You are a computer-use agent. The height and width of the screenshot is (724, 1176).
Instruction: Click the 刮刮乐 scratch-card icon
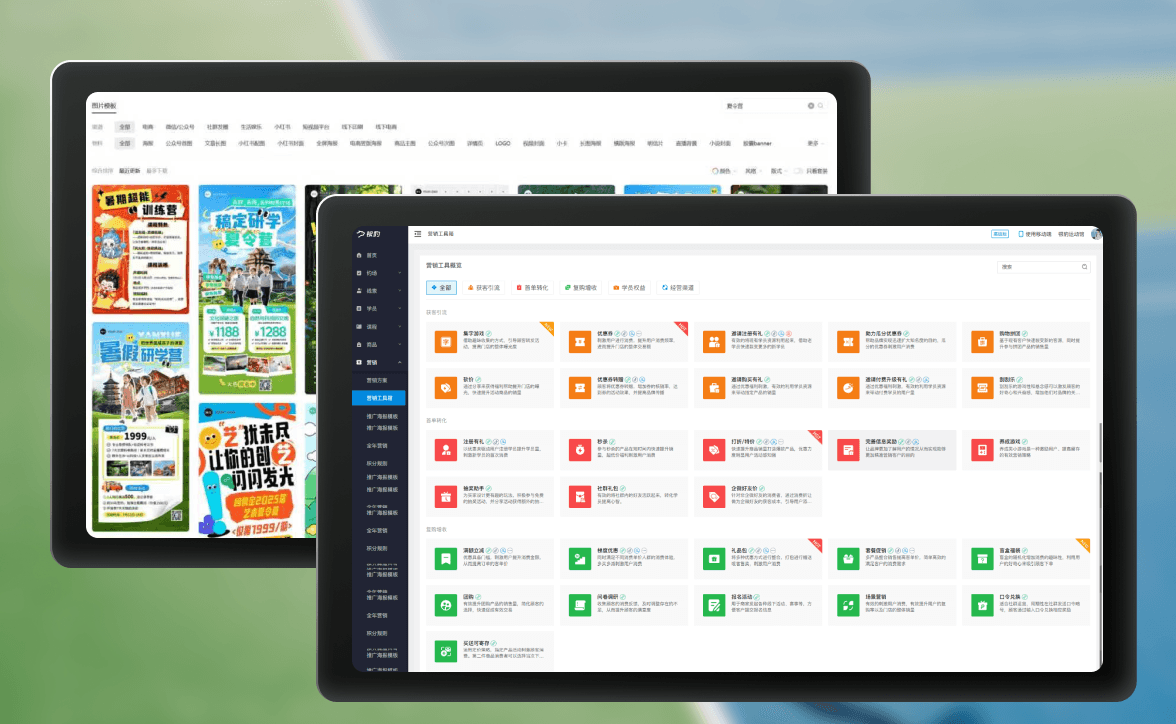coord(982,388)
